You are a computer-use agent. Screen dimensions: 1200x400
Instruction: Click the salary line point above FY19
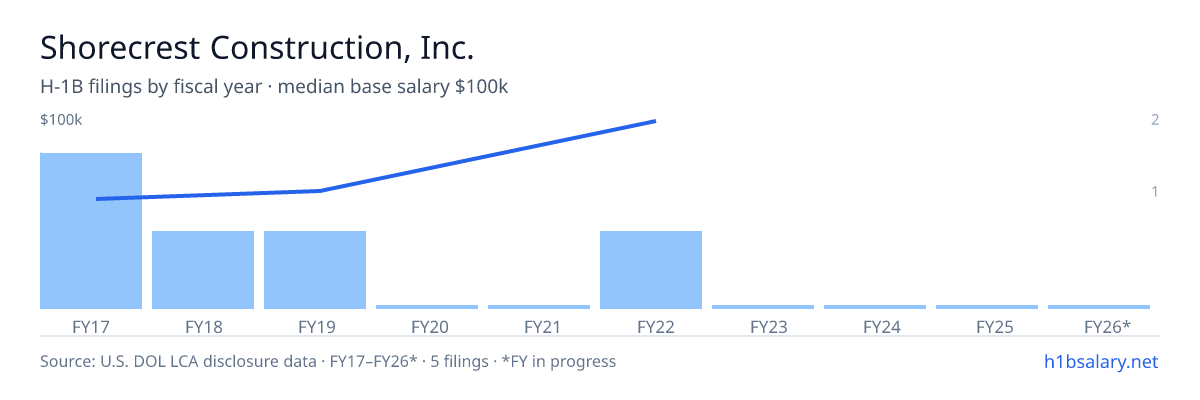click(318, 190)
